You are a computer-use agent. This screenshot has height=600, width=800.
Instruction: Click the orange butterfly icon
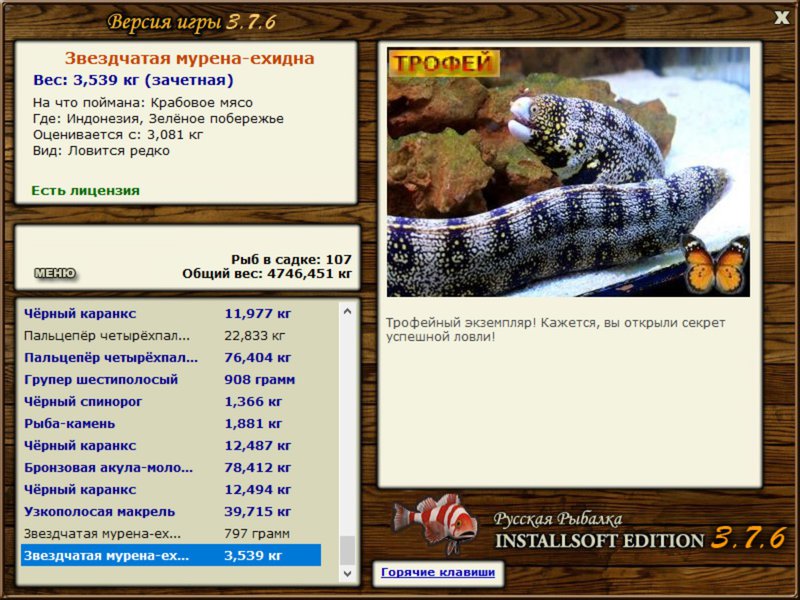[x=715, y=264]
